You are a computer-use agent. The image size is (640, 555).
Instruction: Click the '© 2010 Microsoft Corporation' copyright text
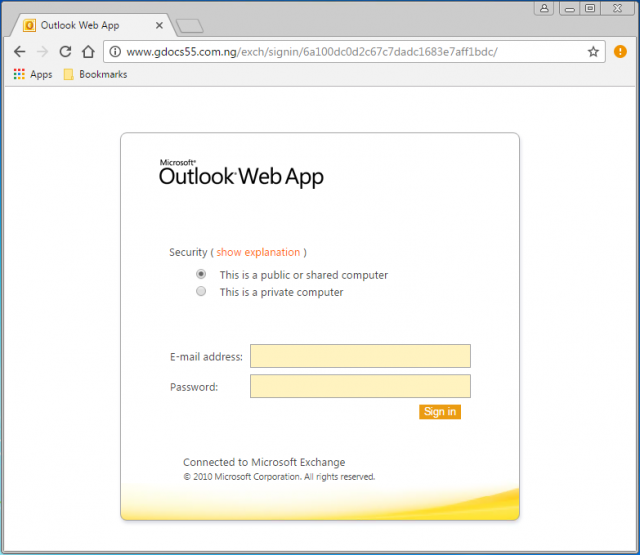point(279,477)
